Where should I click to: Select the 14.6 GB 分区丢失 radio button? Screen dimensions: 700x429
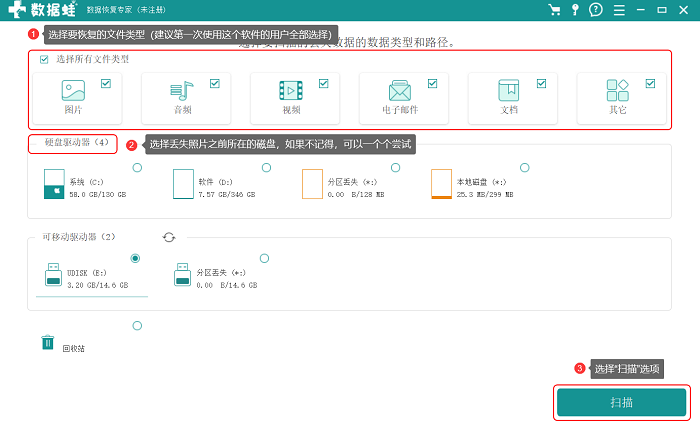pos(265,258)
